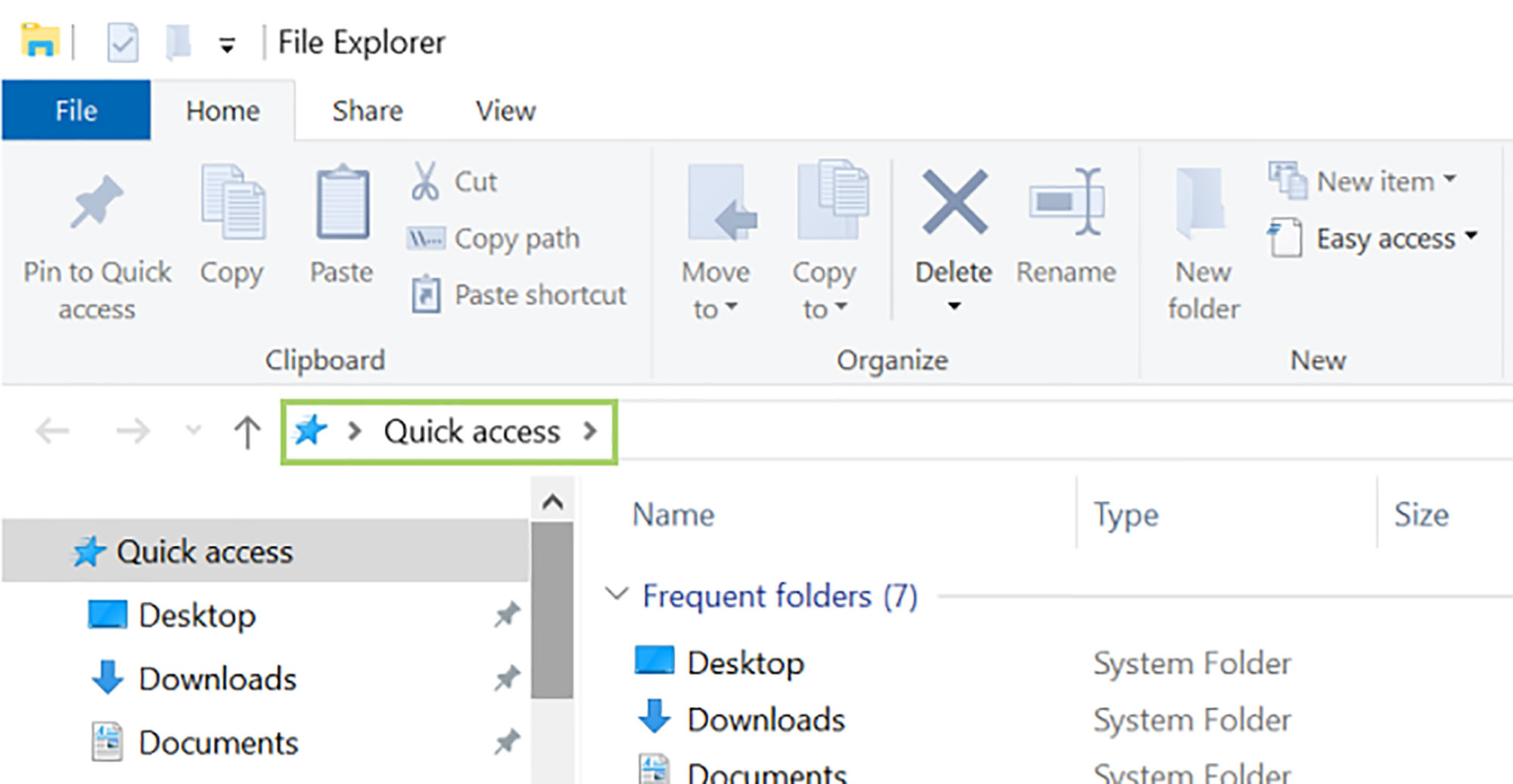Switch to the View ribbon tab

pos(505,111)
